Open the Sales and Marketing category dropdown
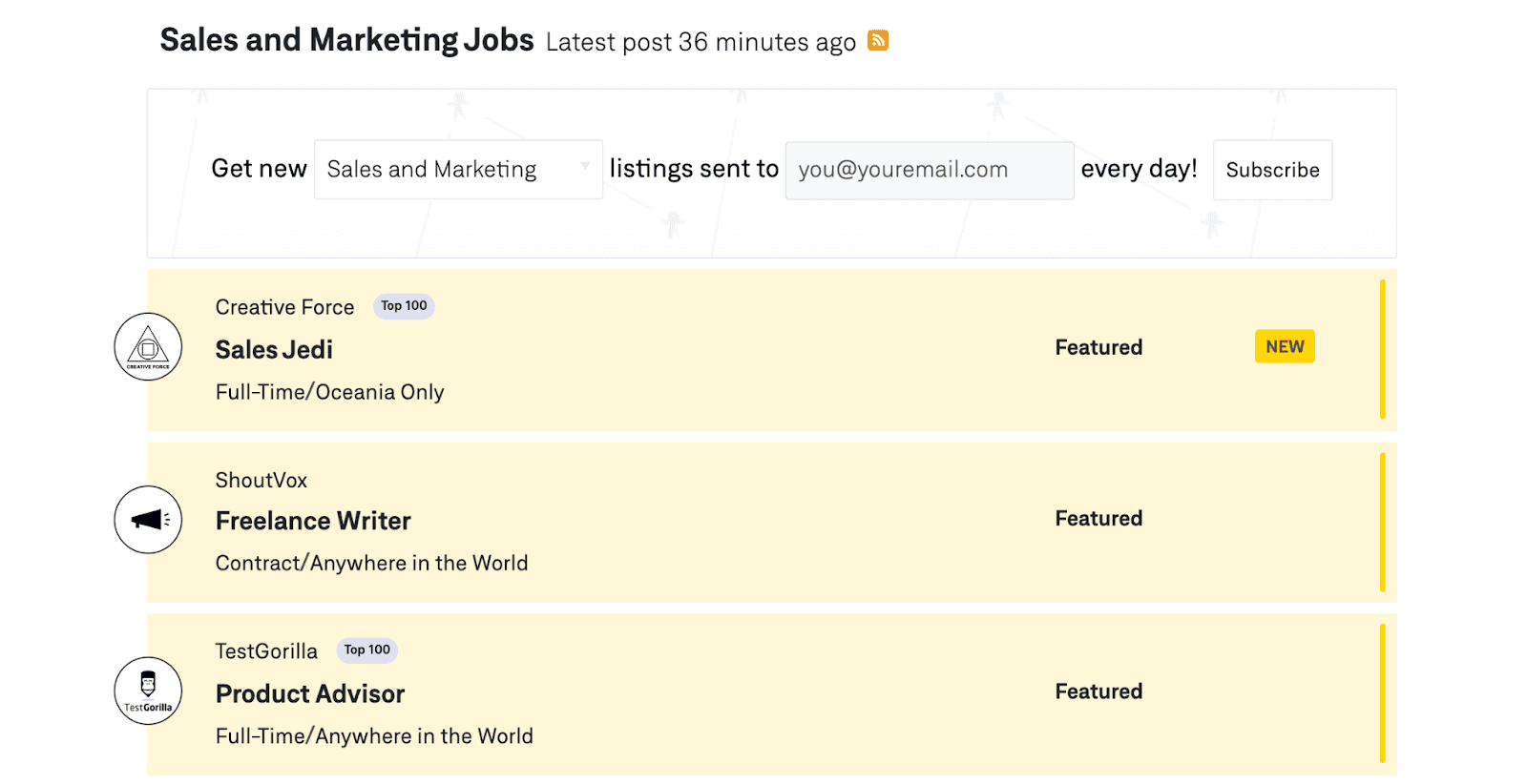This screenshot has height=784, width=1527. tap(458, 170)
